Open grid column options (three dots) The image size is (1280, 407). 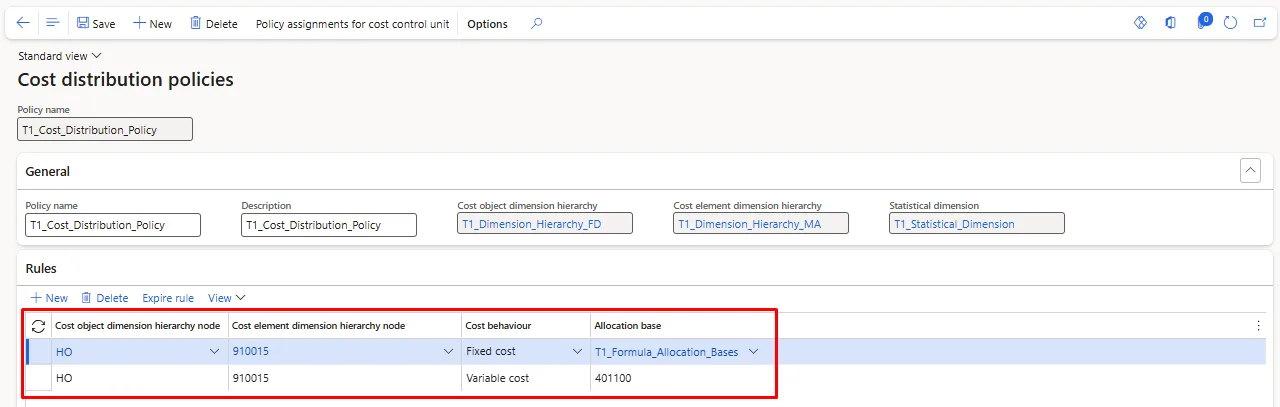pyautogui.click(x=1258, y=326)
